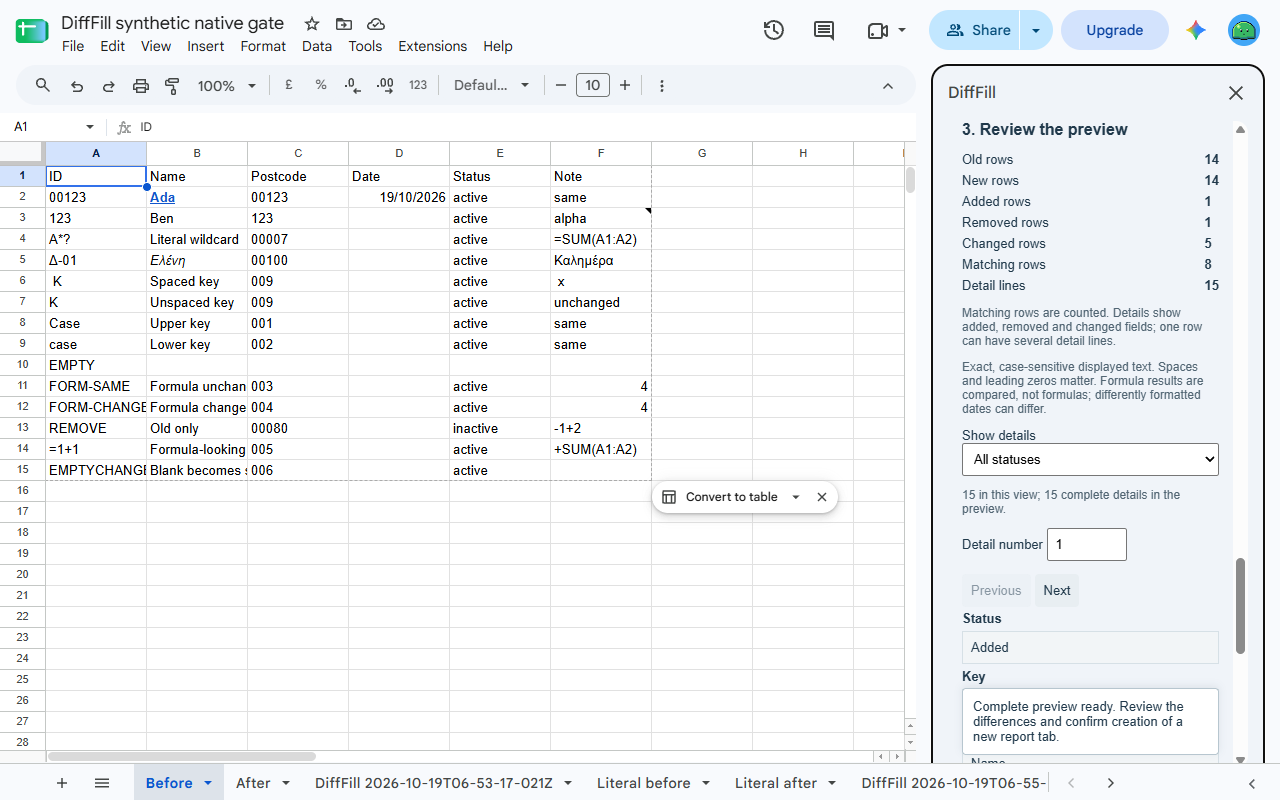Viewport: 1280px width, 800px height.
Task: Open the comments panel icon
Action: [824, 30]
